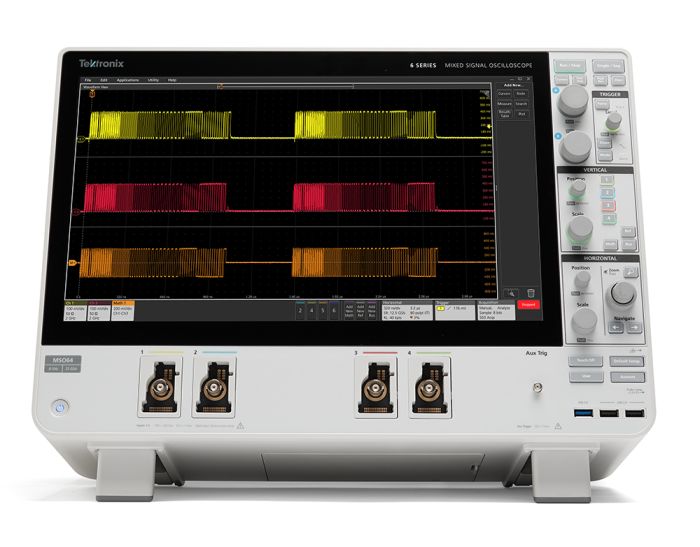Open the Math 1 orange badge
Viewport: 700px width, 547px height.
tap(123, 310)
